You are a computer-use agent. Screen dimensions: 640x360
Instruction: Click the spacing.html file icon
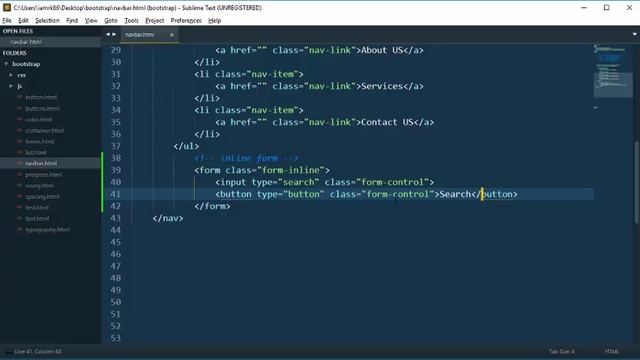click(19, 197)
